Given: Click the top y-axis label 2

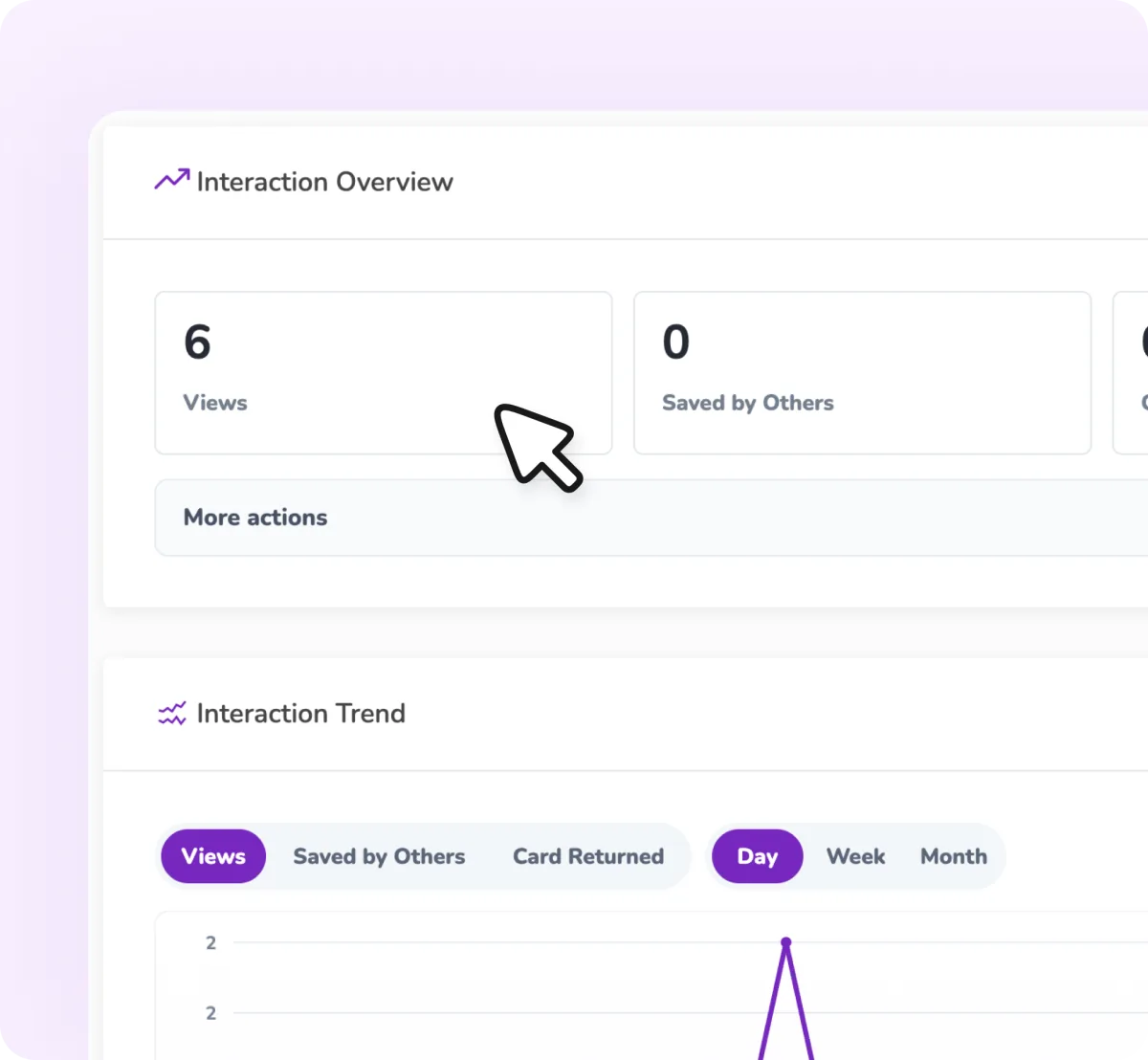Looking at the screenshot, I should tap(211, 943).
